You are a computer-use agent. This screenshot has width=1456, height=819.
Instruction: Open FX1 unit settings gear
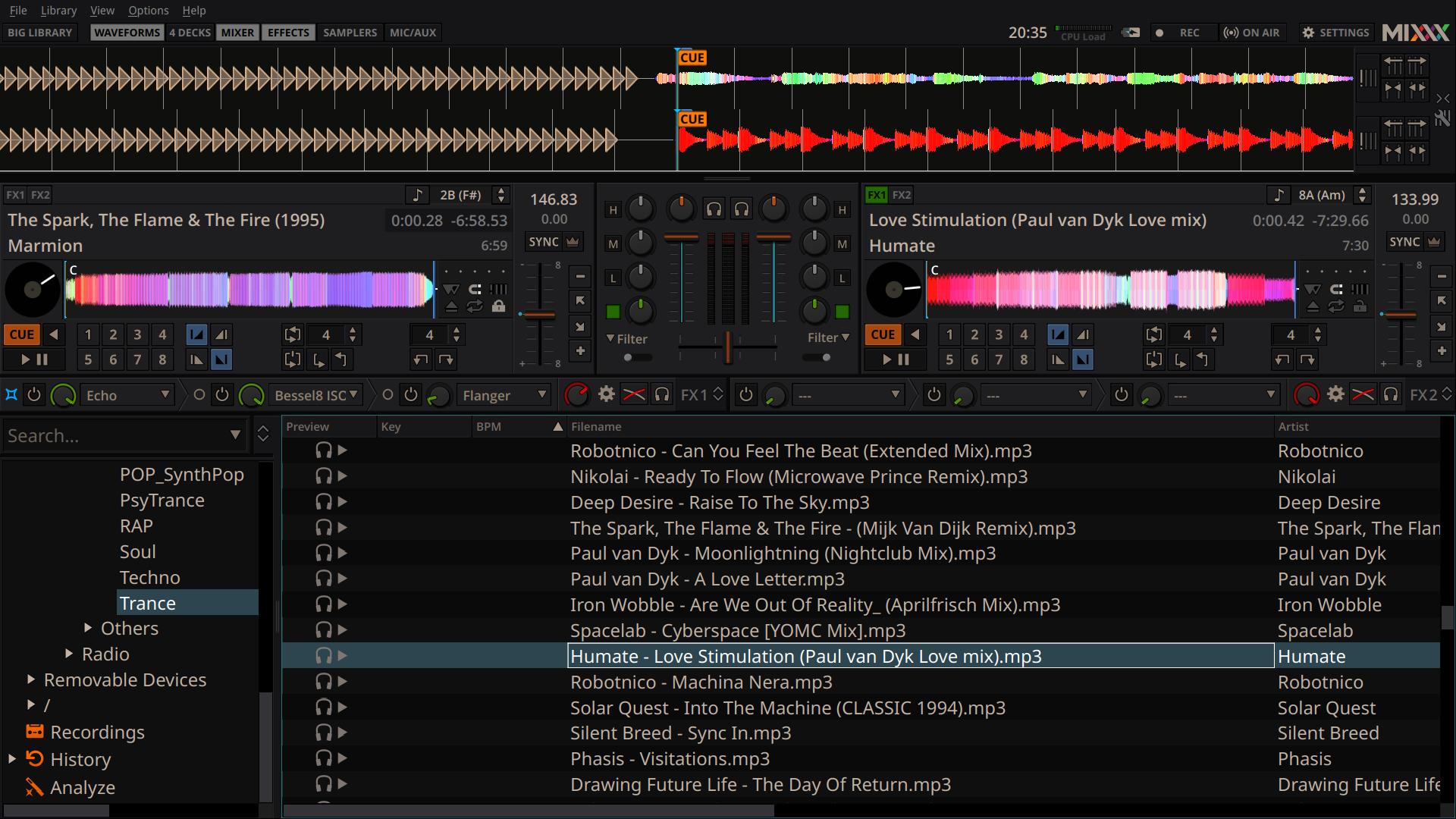[606, 394]
